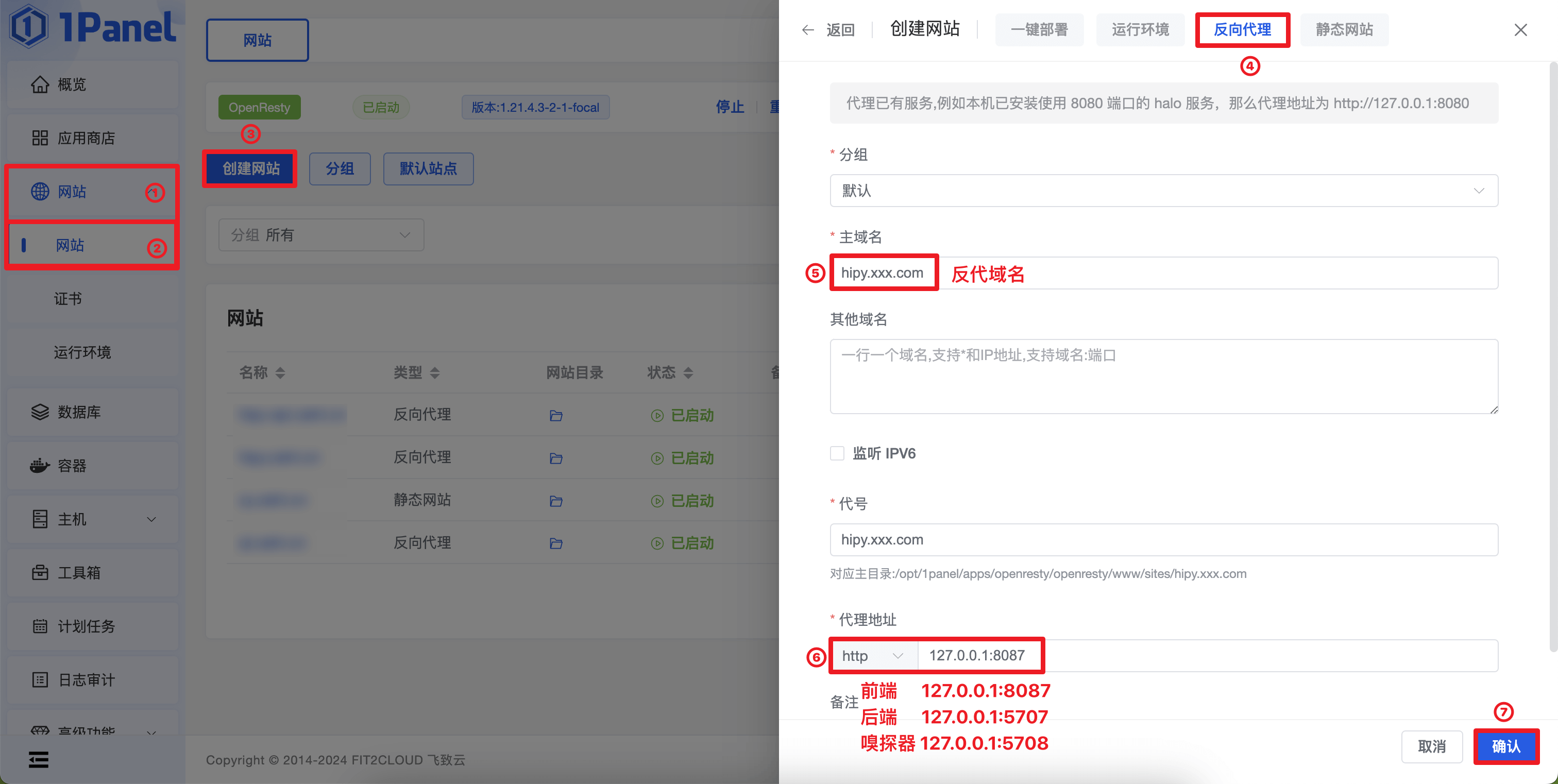Image resolution: width=1558 pixels, height=784 pixels.
Task: Click the Toolbox briefcase icon
Action: coord(40,572)
